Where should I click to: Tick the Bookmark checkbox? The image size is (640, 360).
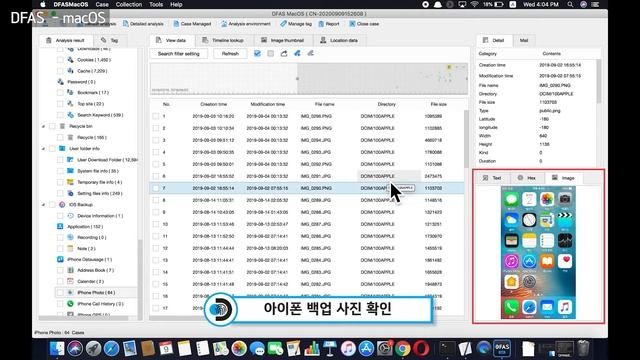click(x=60, y=93)
